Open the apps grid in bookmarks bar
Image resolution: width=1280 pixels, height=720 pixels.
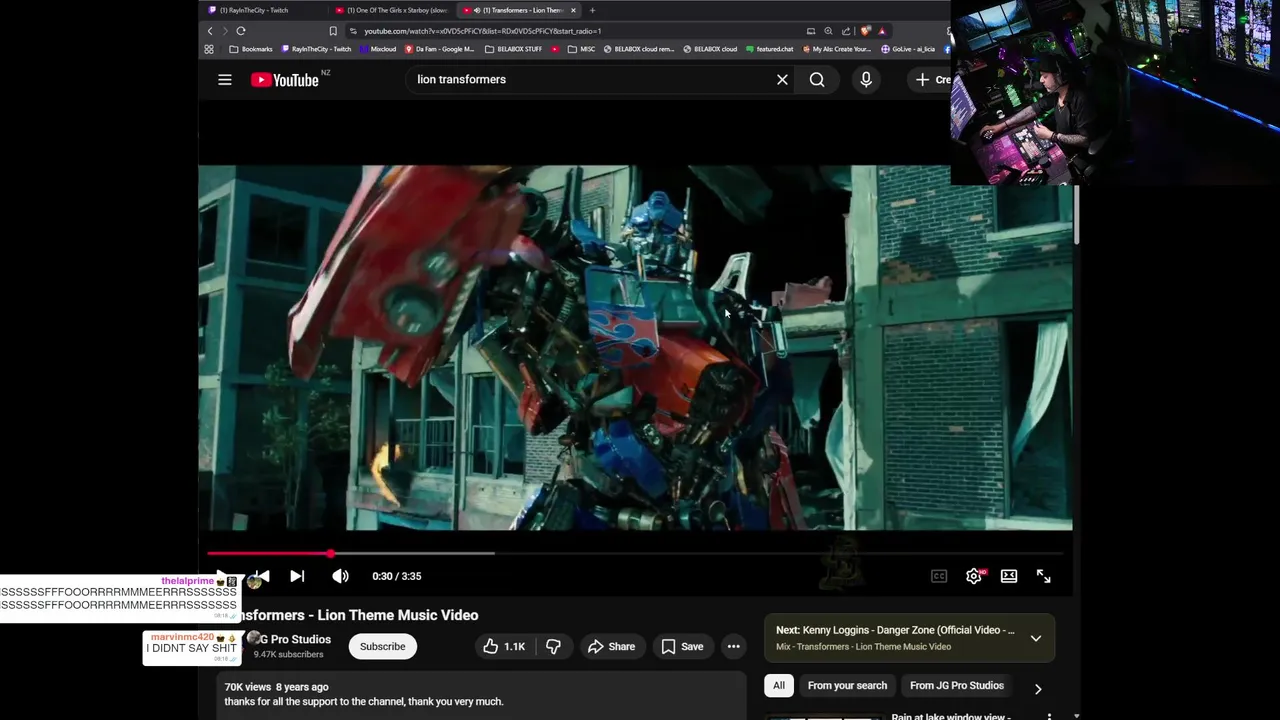pos(209,49)
